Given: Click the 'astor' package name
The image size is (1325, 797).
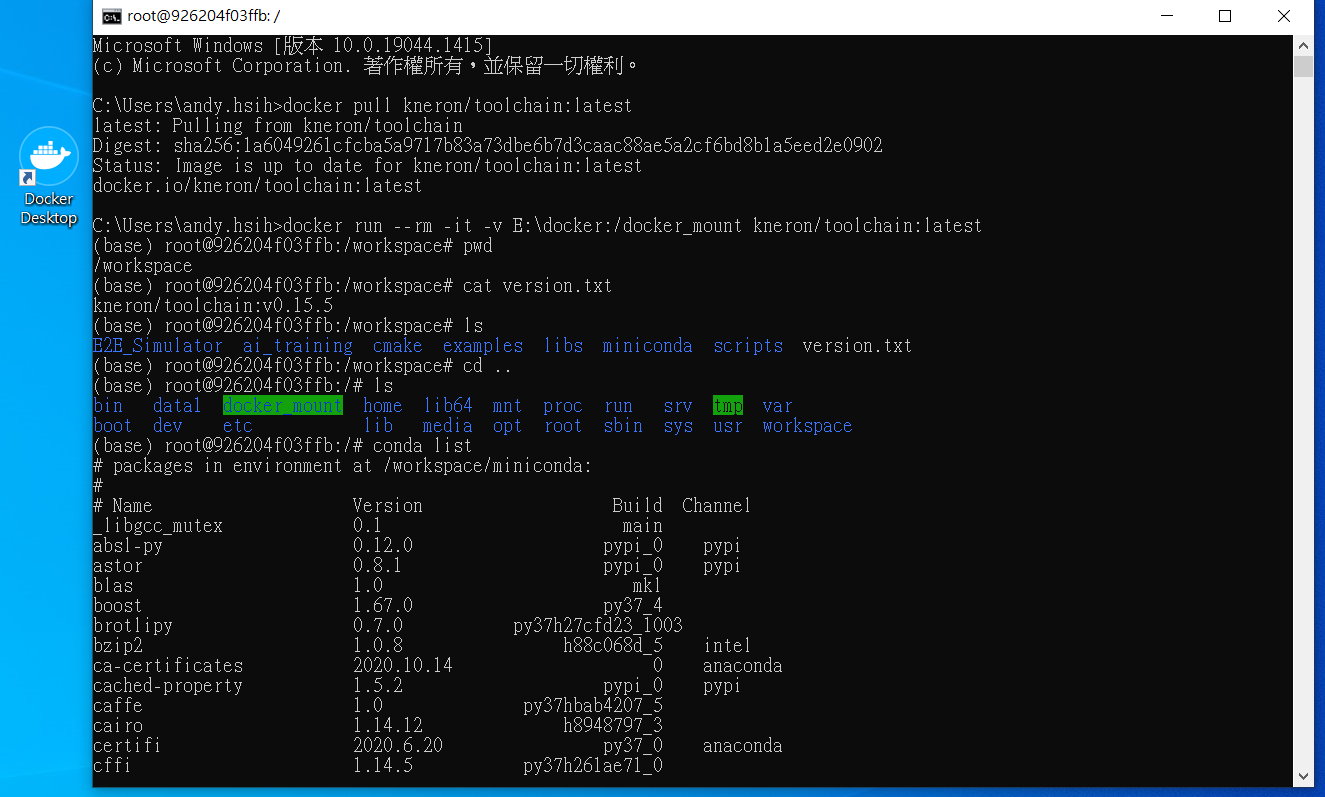Looking at the screenshot, I should click(x=118, y=565).
